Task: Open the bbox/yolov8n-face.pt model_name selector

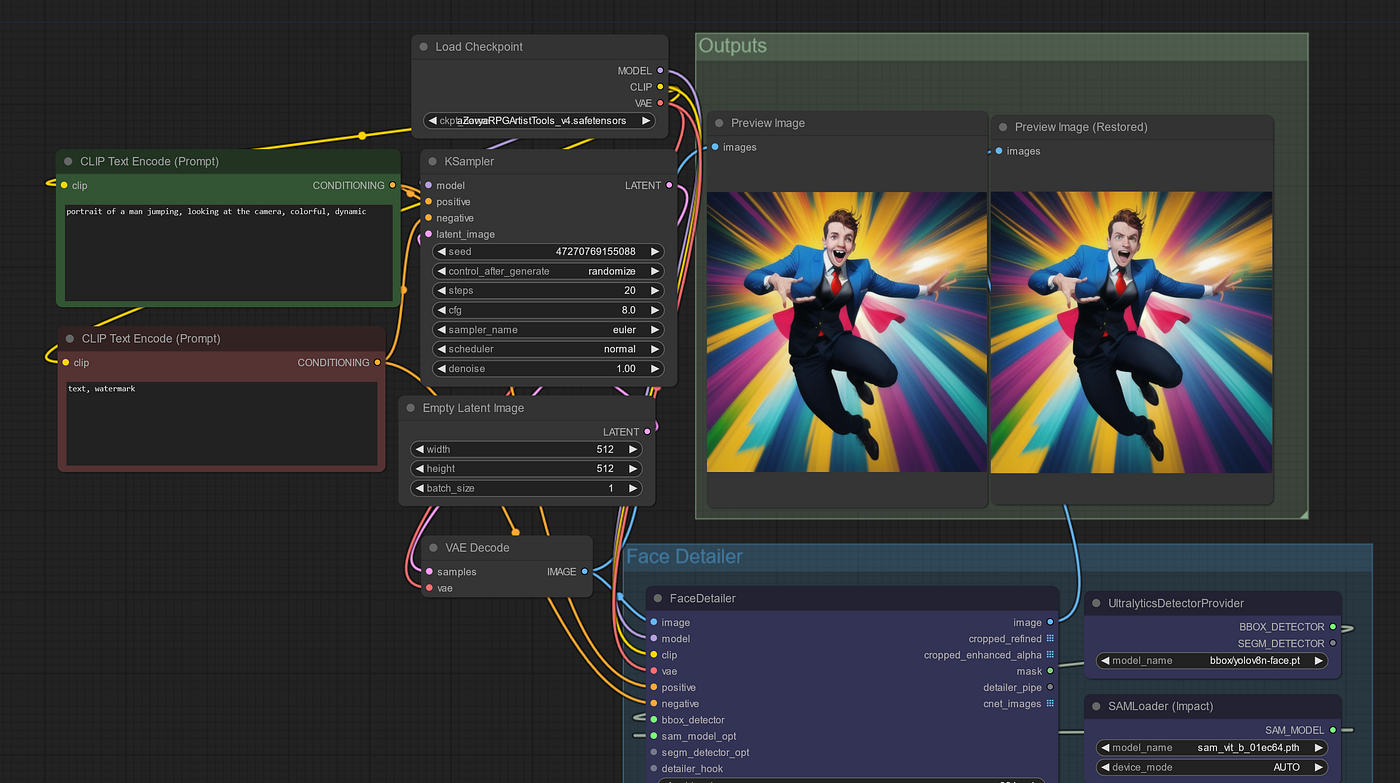Action: click(x=1212, y=661)
